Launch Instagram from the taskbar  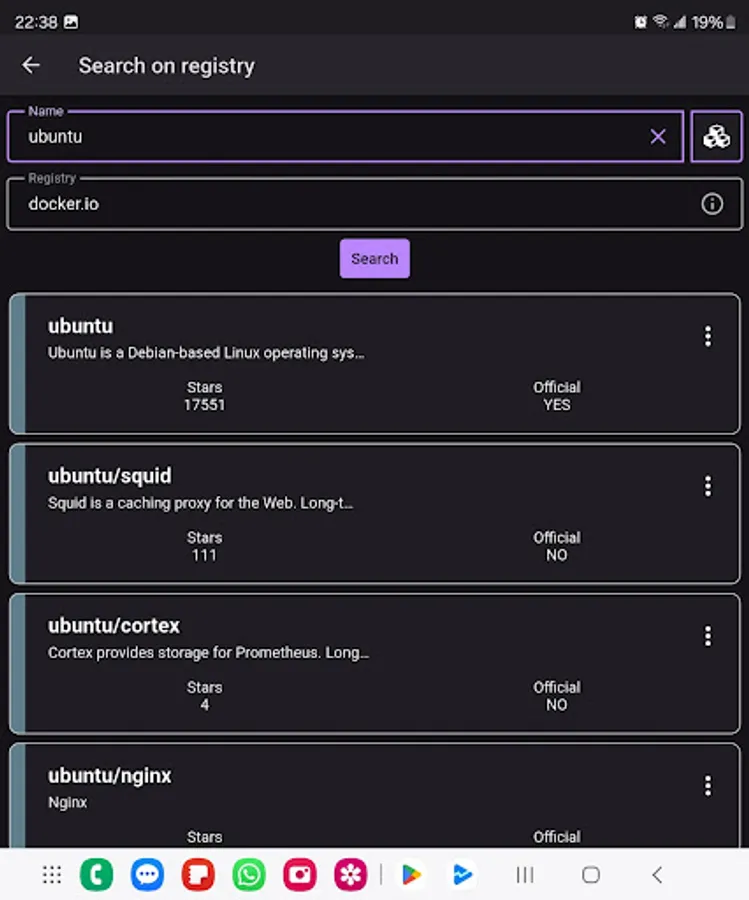coord(299,874)
